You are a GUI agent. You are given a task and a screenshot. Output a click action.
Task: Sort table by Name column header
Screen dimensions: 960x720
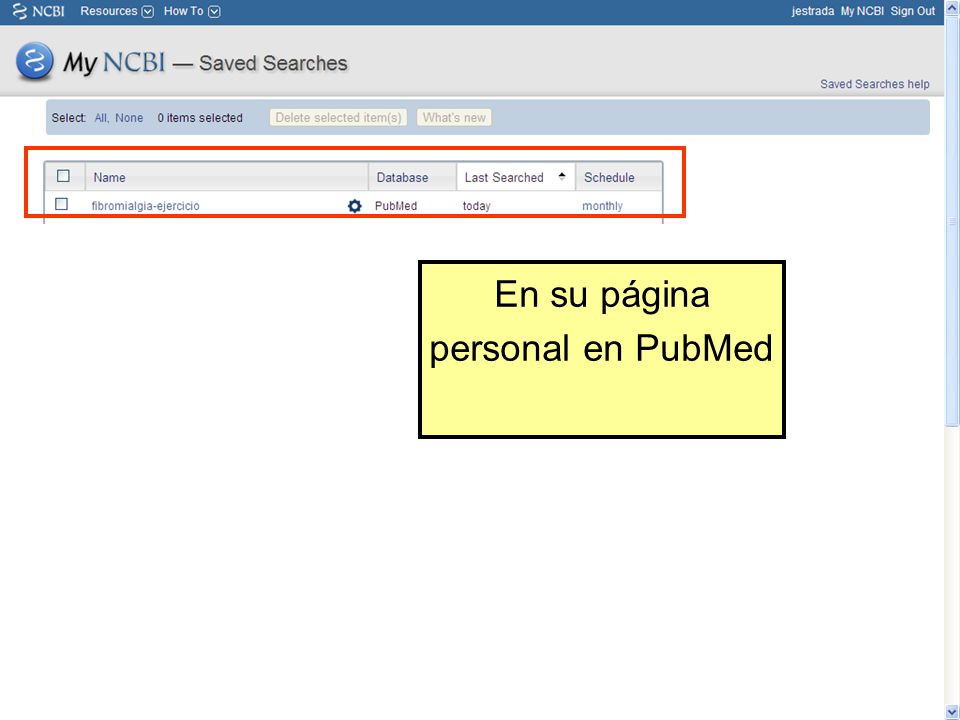(227, 177)
